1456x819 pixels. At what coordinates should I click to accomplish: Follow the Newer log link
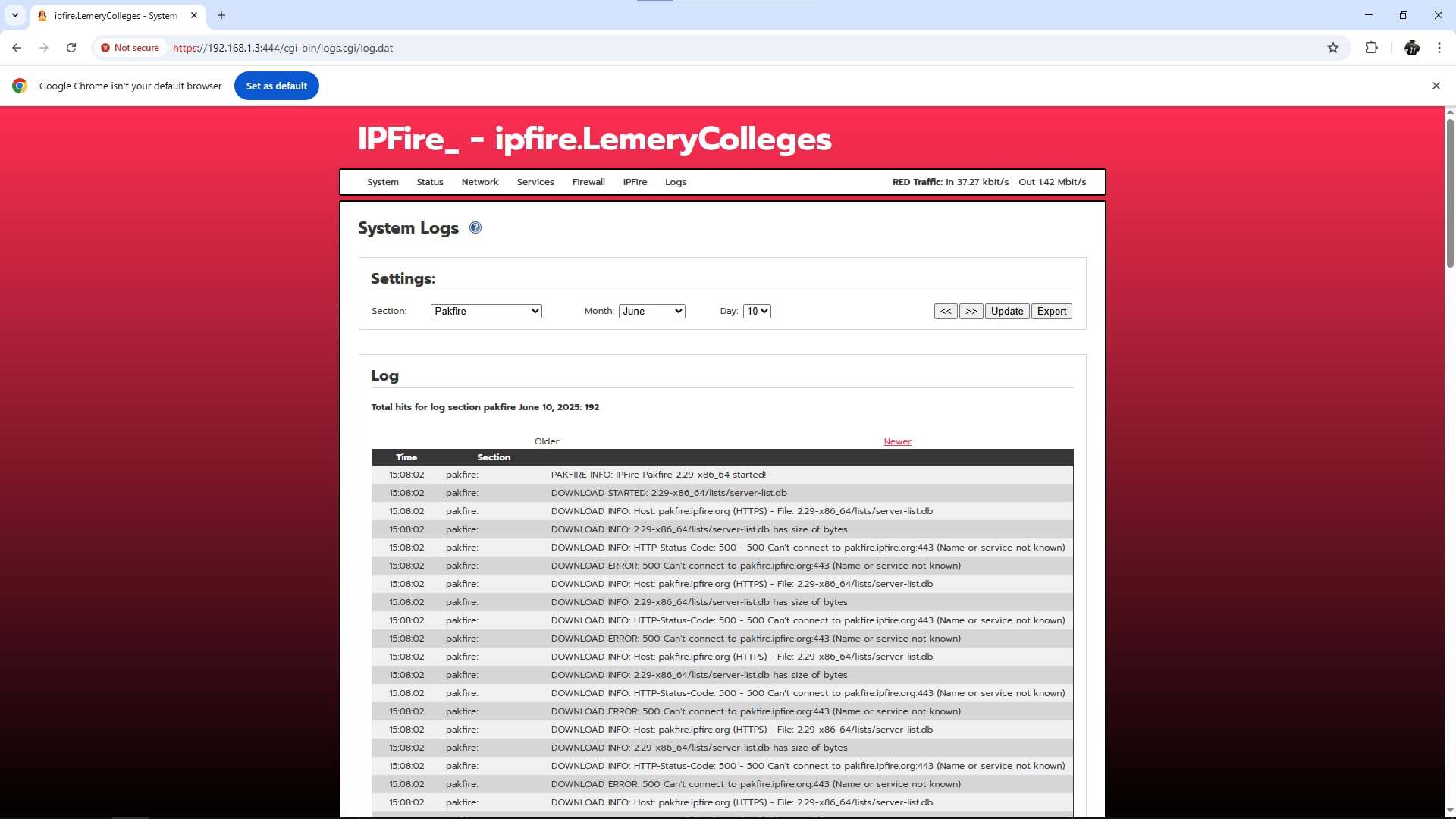point(897,441)
